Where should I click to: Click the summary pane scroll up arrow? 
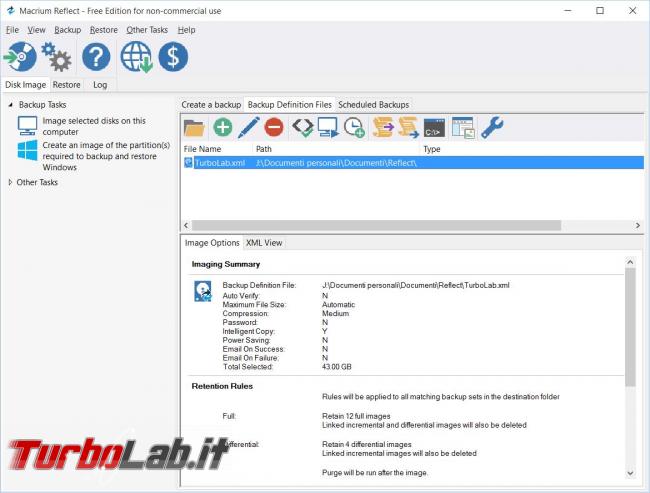tap(630, 262)
